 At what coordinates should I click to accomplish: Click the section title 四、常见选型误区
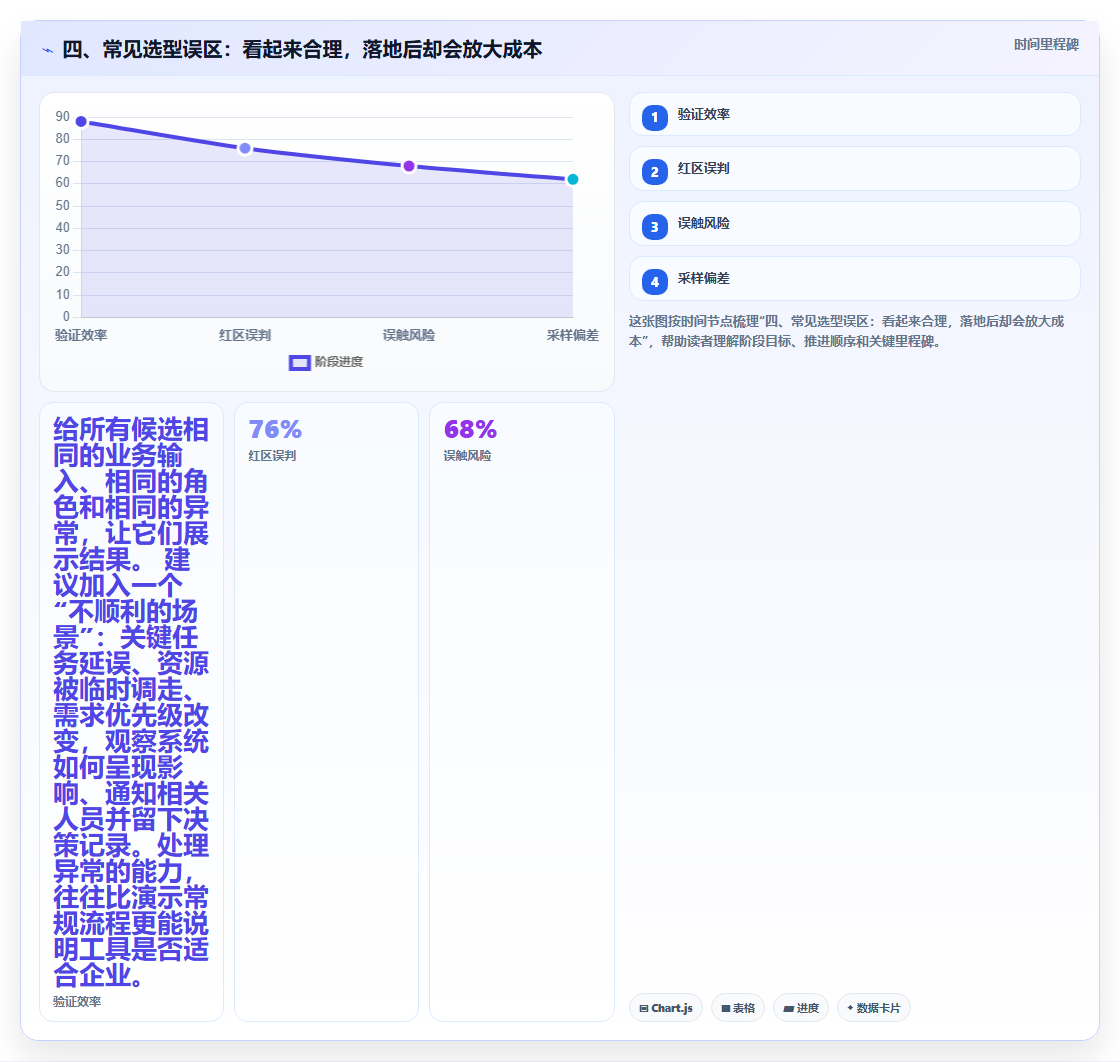tap(302, 49)
